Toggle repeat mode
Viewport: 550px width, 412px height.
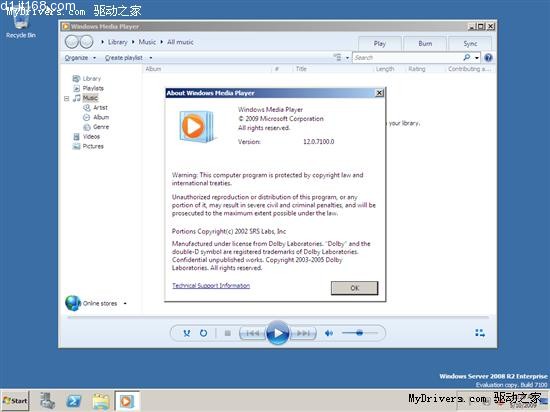203,333
